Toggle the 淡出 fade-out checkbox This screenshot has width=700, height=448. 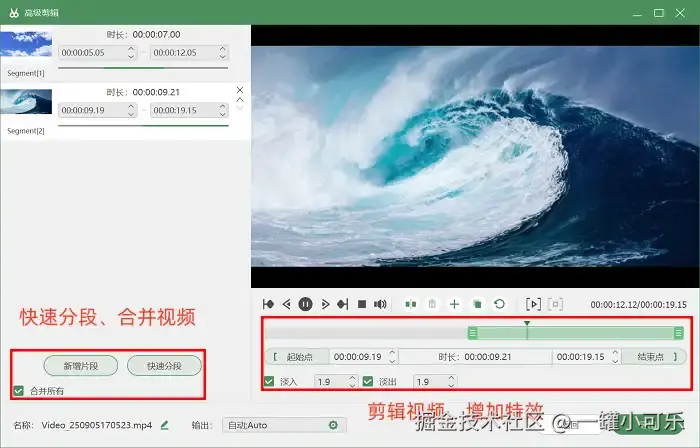click(x=367, y=382)
